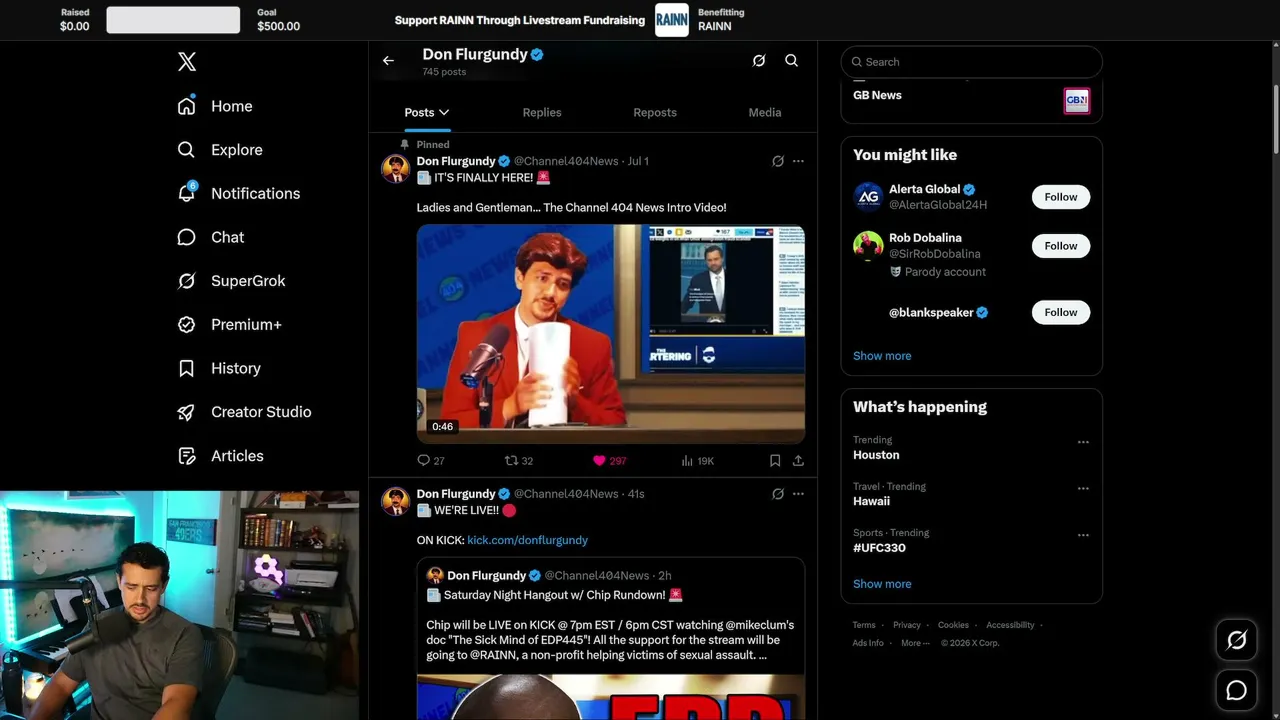Open the more options menu on the WE'RE LIVE post

tap(798, 494)
